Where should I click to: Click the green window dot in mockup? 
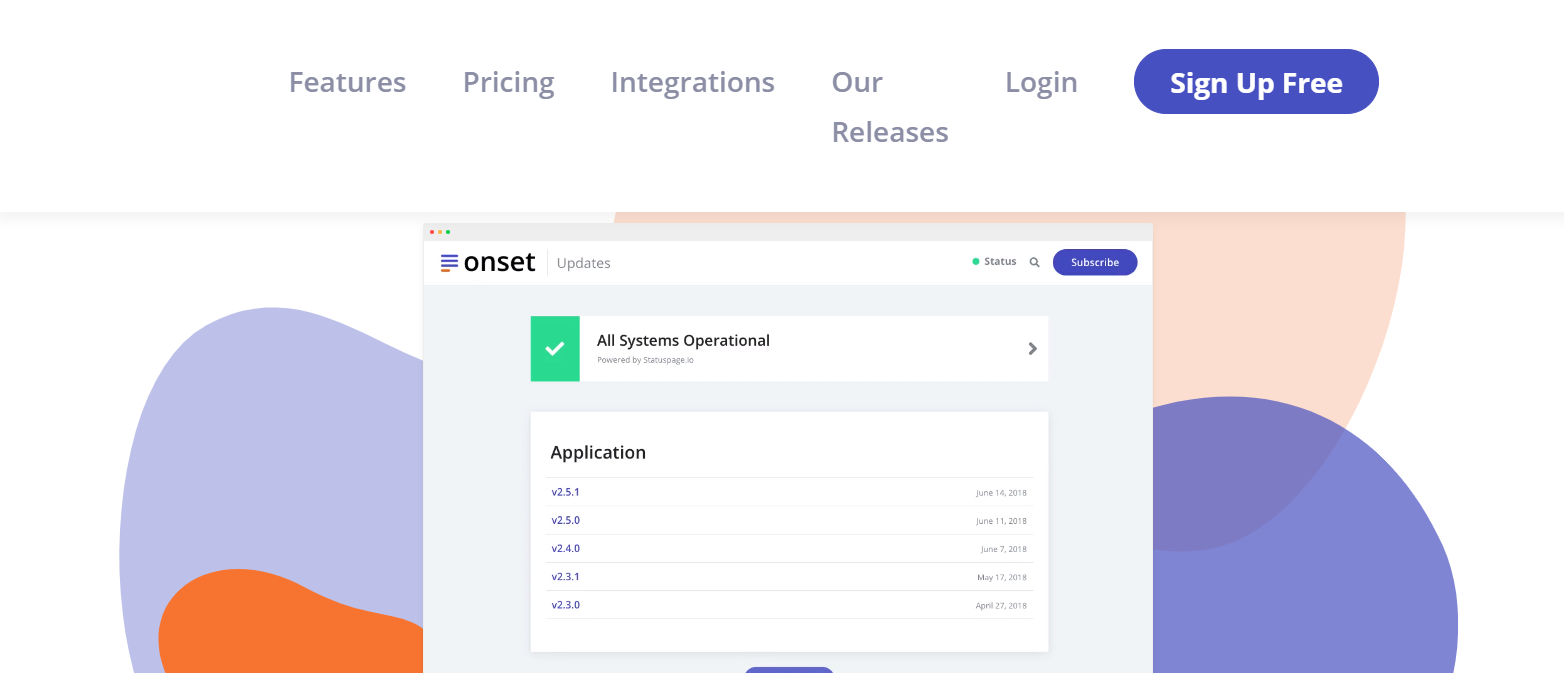click(448, 232)
